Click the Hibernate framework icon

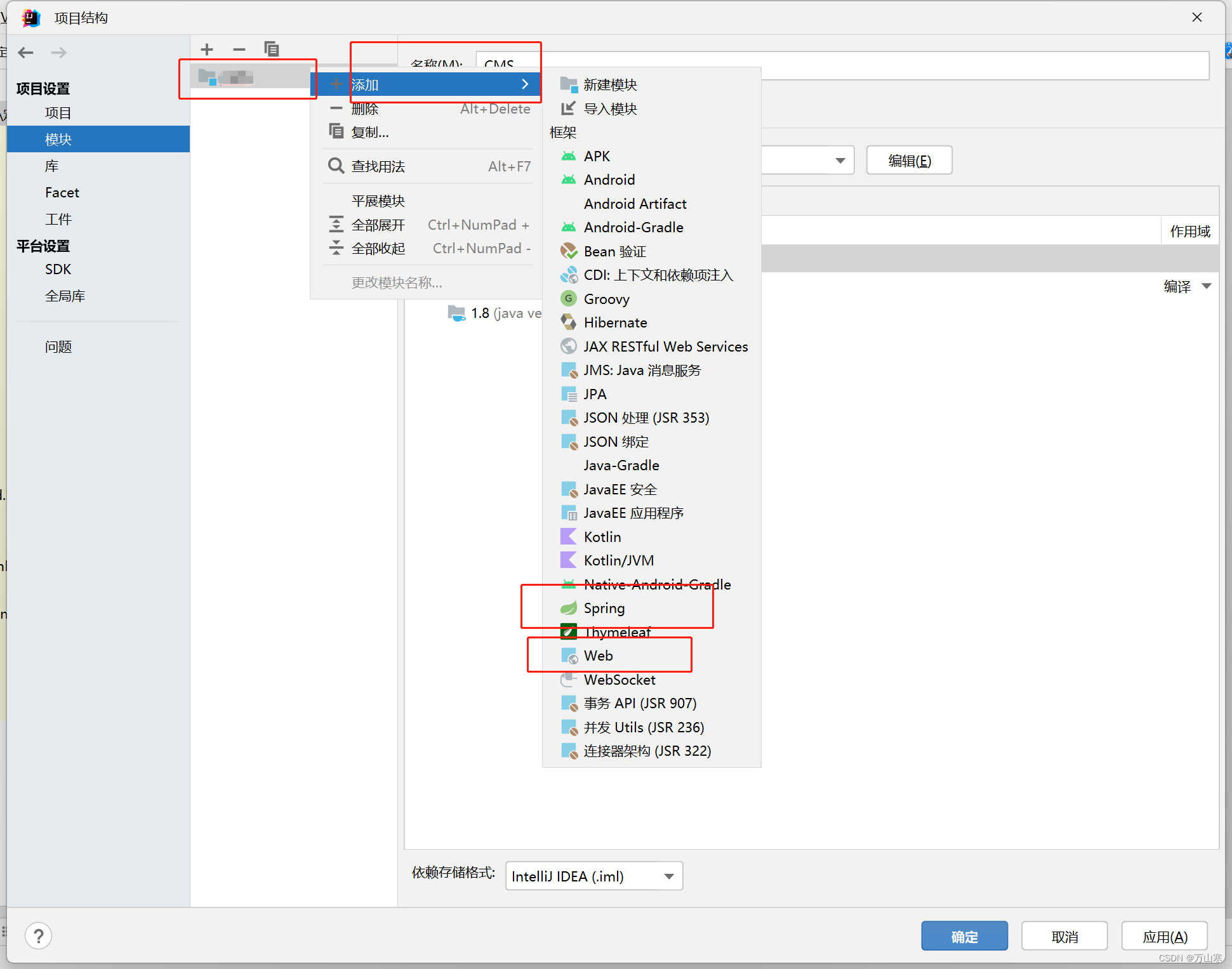point(568,322)
